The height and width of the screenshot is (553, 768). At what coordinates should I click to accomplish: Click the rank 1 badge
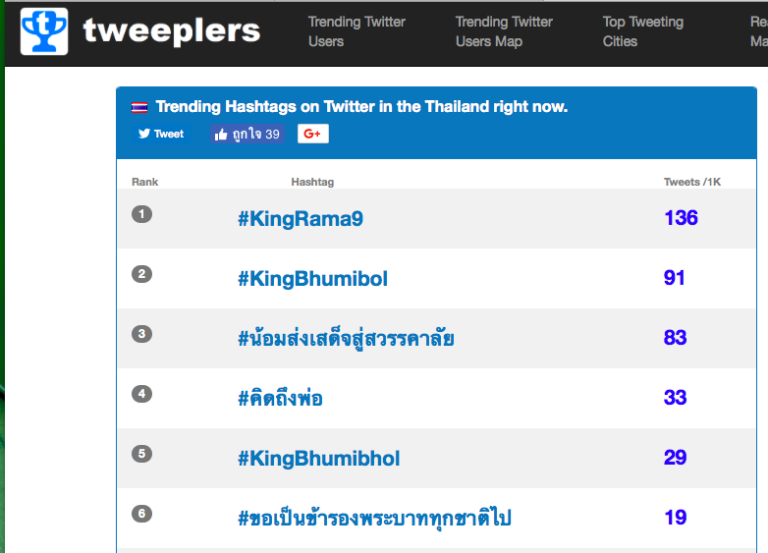[142, 214]
